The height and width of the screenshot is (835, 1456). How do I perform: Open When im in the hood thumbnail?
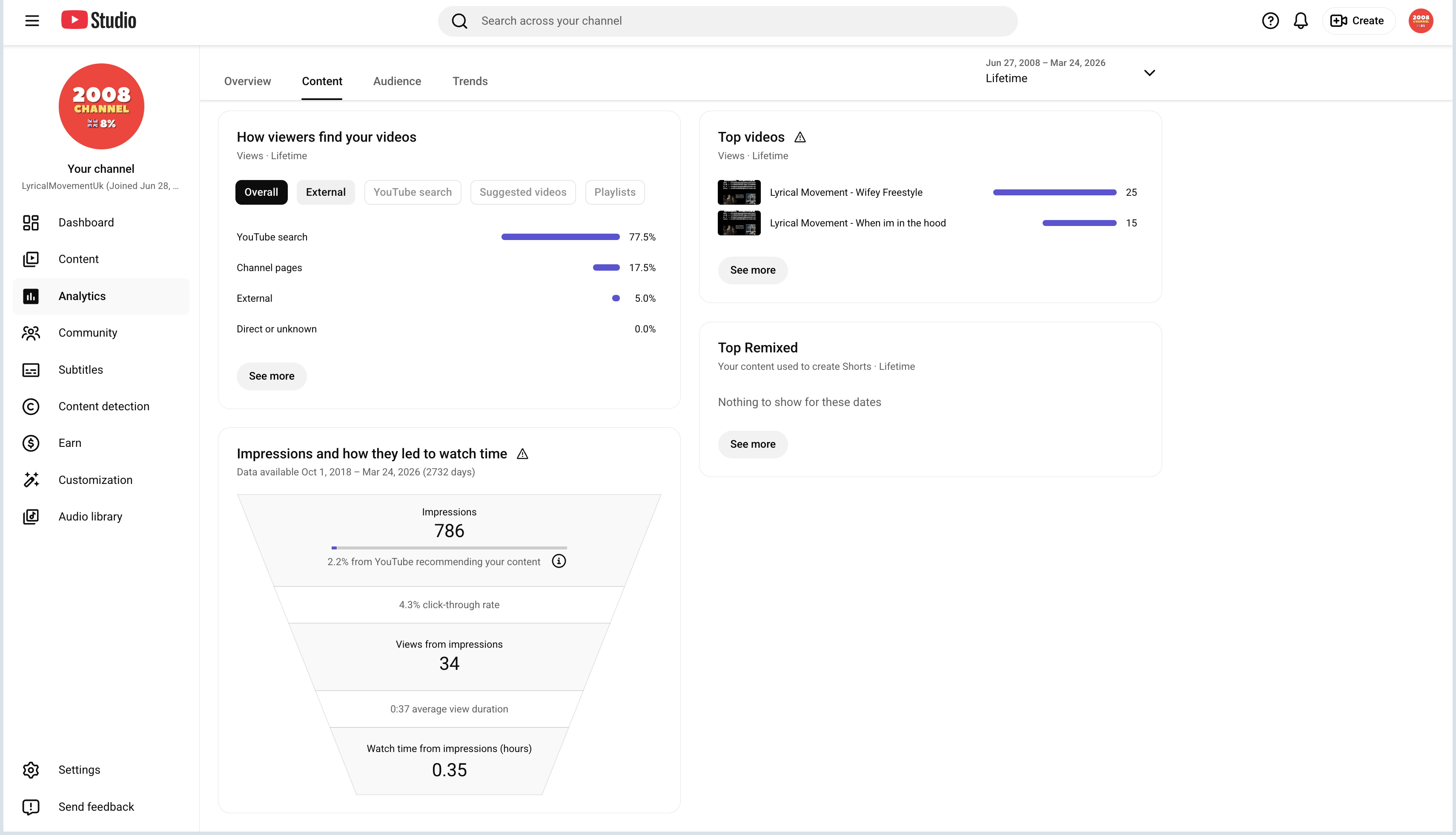(x=739, y=223)
